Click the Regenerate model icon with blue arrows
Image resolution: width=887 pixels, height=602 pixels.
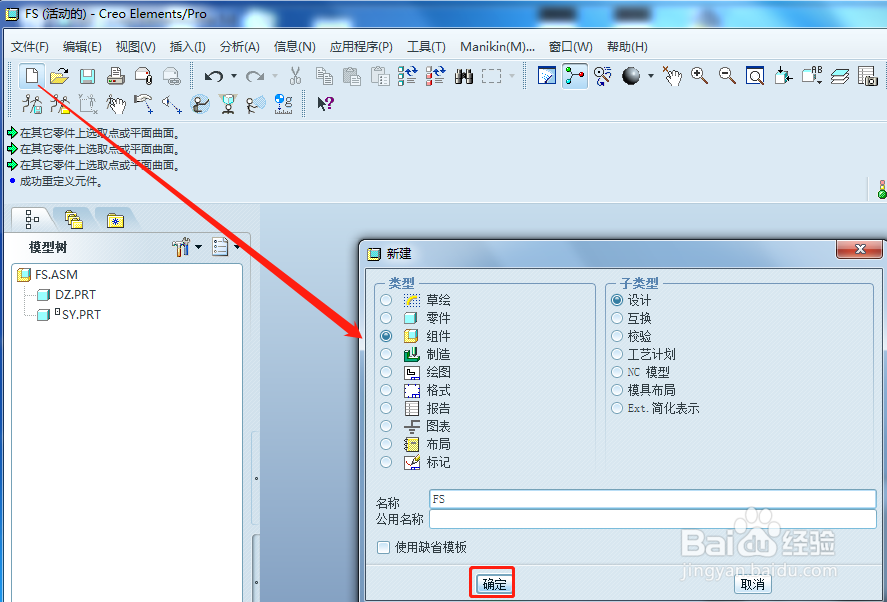pyautogui.click(x=407, y=76)
